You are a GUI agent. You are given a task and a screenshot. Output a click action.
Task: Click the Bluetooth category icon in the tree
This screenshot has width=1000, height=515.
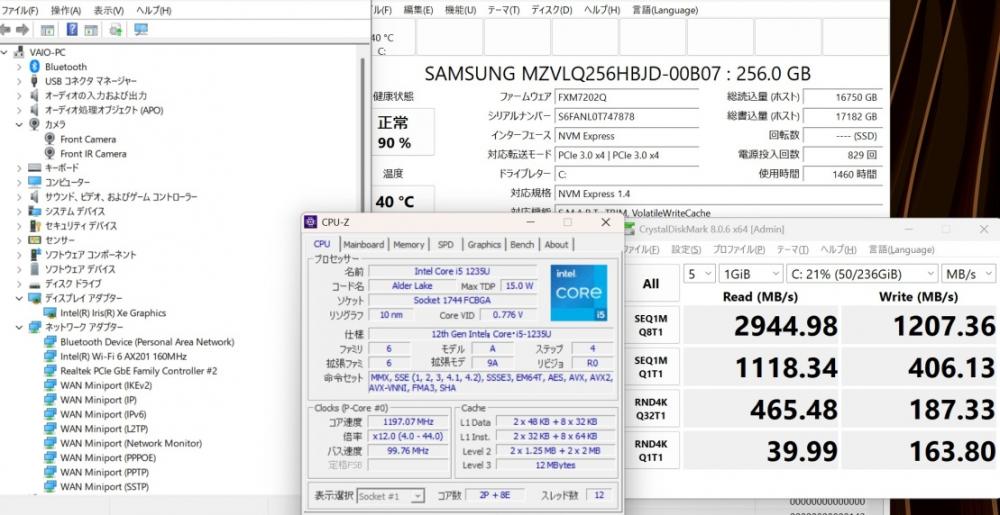point(35,66)
